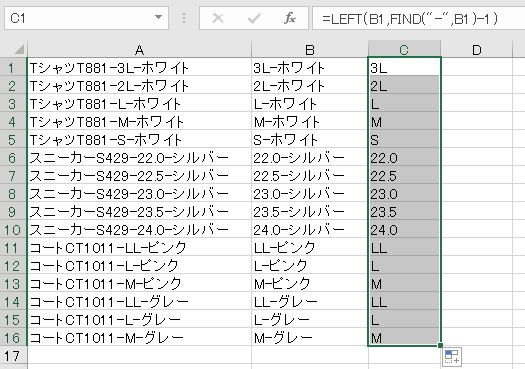The width and height of the screenshot is (525, 369).
Task: Click cell C11 containing 'LL'
Action: [x=404, y=248]
